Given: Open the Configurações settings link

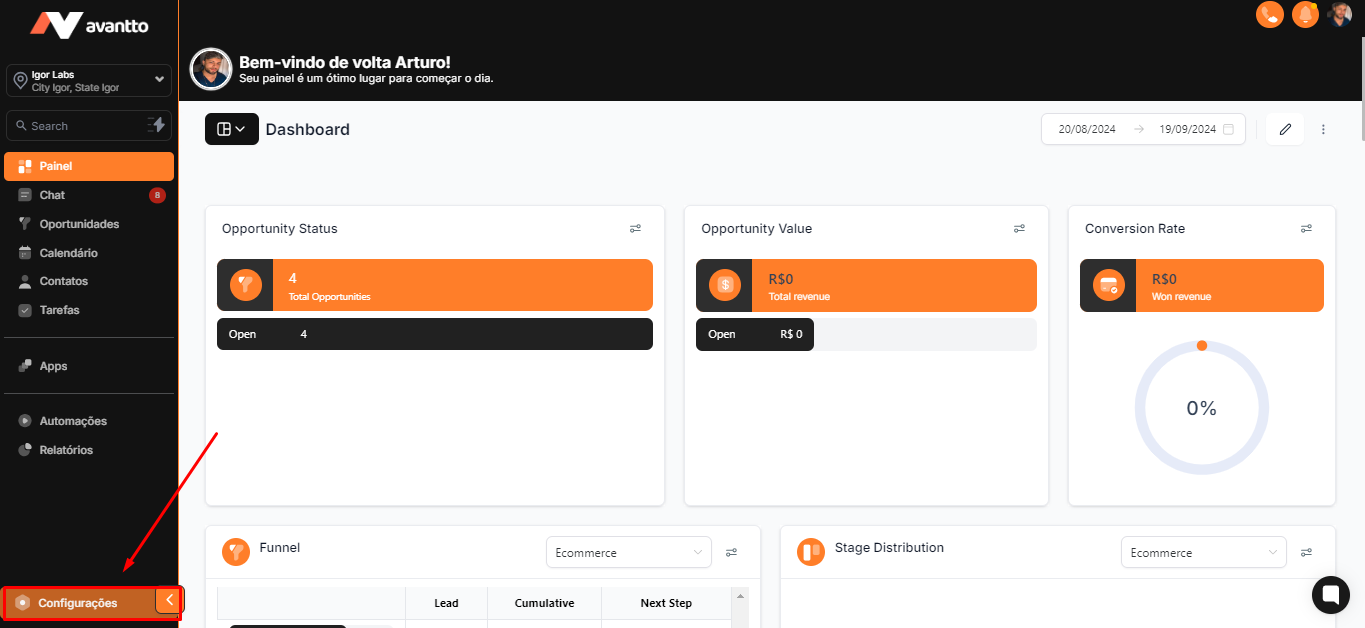Looking at the screenshot, I should tap(77, 603).
